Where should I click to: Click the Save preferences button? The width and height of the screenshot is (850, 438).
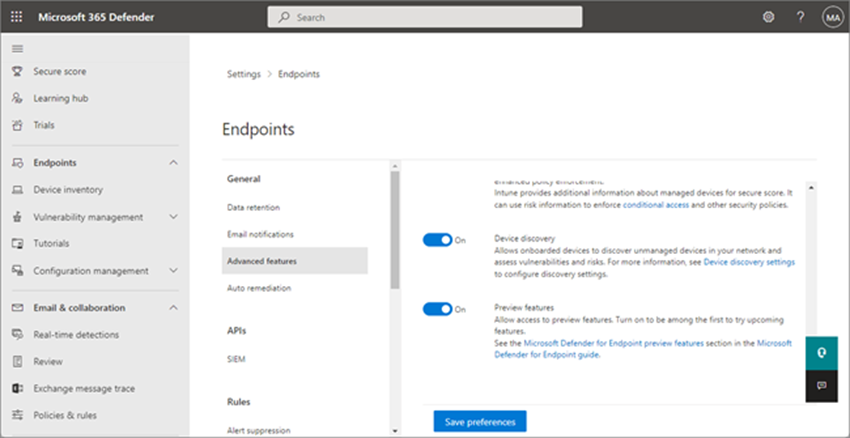[x=480, y=422]
